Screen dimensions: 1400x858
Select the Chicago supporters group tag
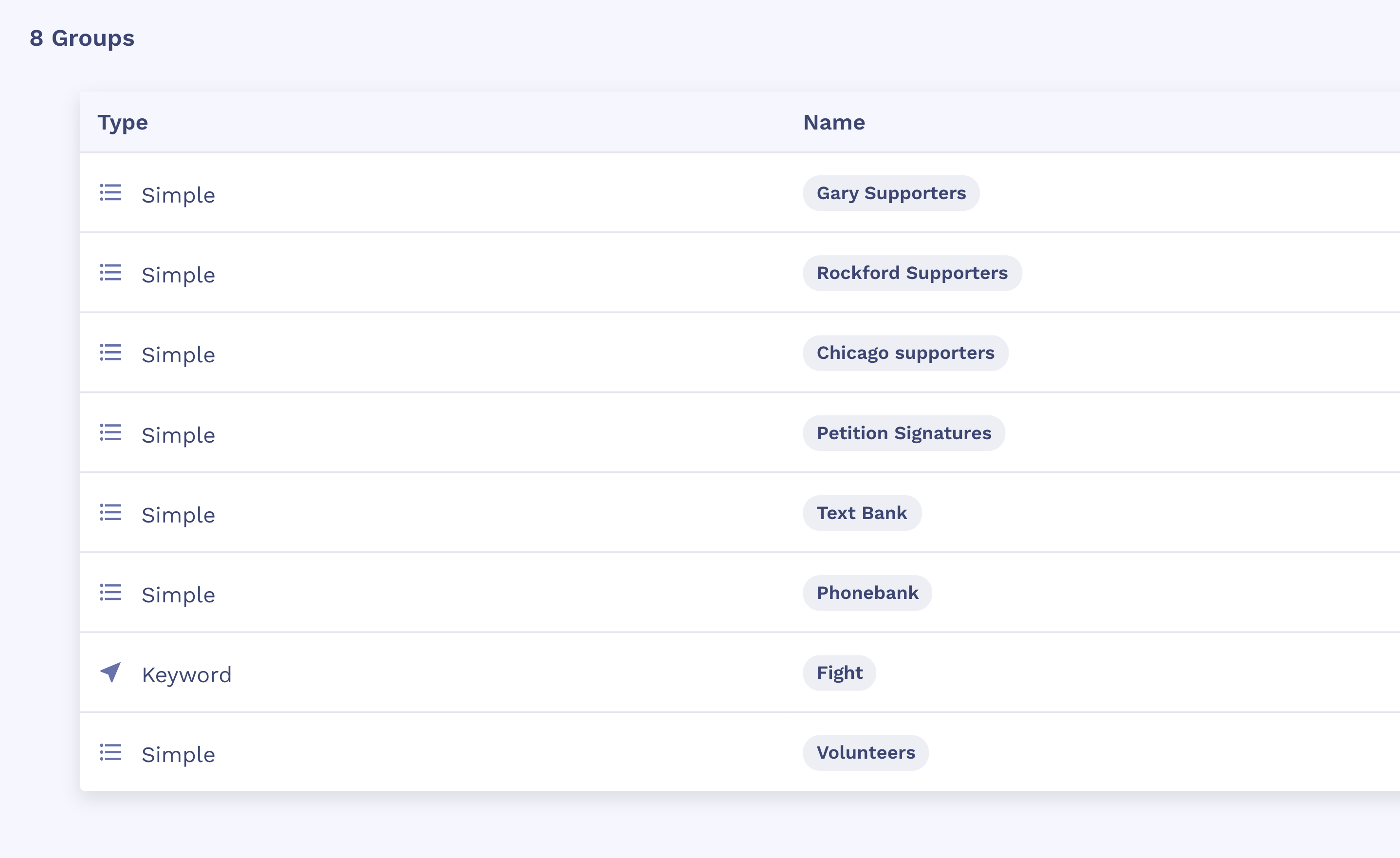[905, 353]
